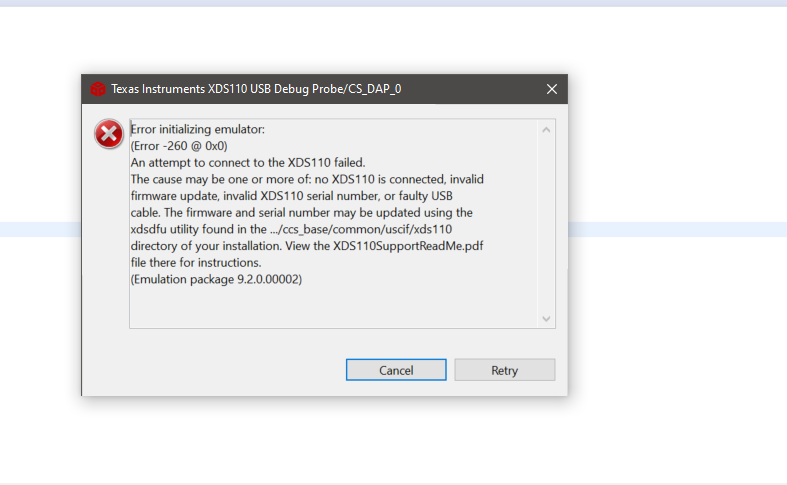Click the red Code Composer cube icon

pos(97,89)
